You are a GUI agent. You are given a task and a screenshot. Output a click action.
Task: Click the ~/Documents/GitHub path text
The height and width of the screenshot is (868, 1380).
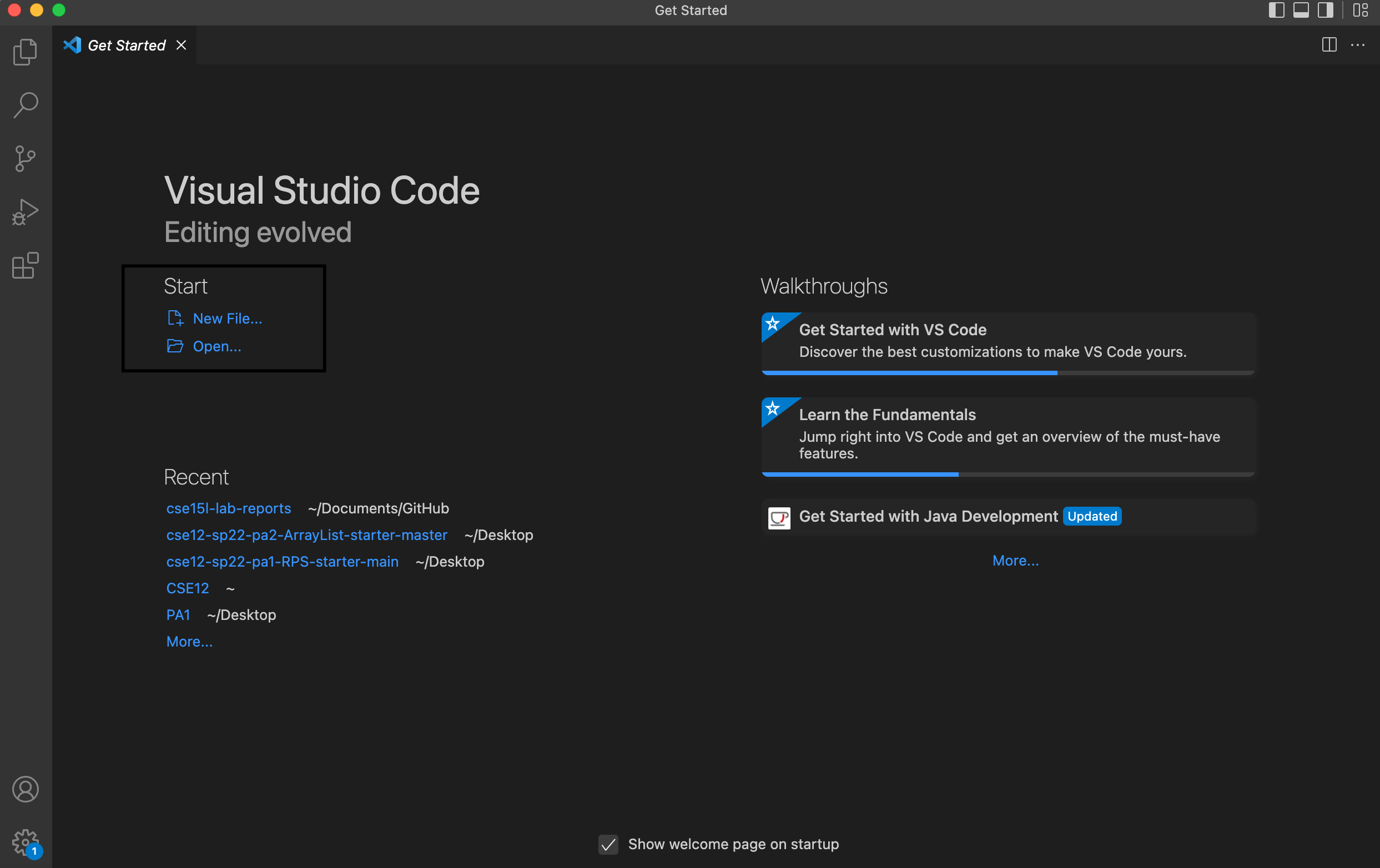pos(378,508)
